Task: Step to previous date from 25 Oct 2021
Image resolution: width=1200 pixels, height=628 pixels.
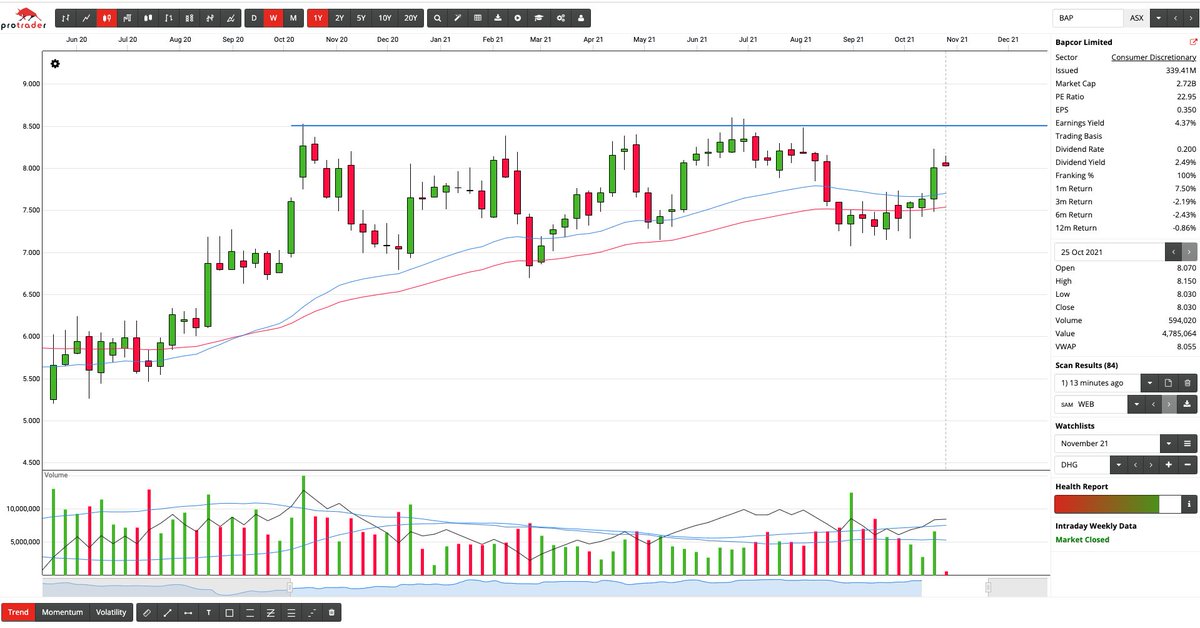Action: [1172, 252]
